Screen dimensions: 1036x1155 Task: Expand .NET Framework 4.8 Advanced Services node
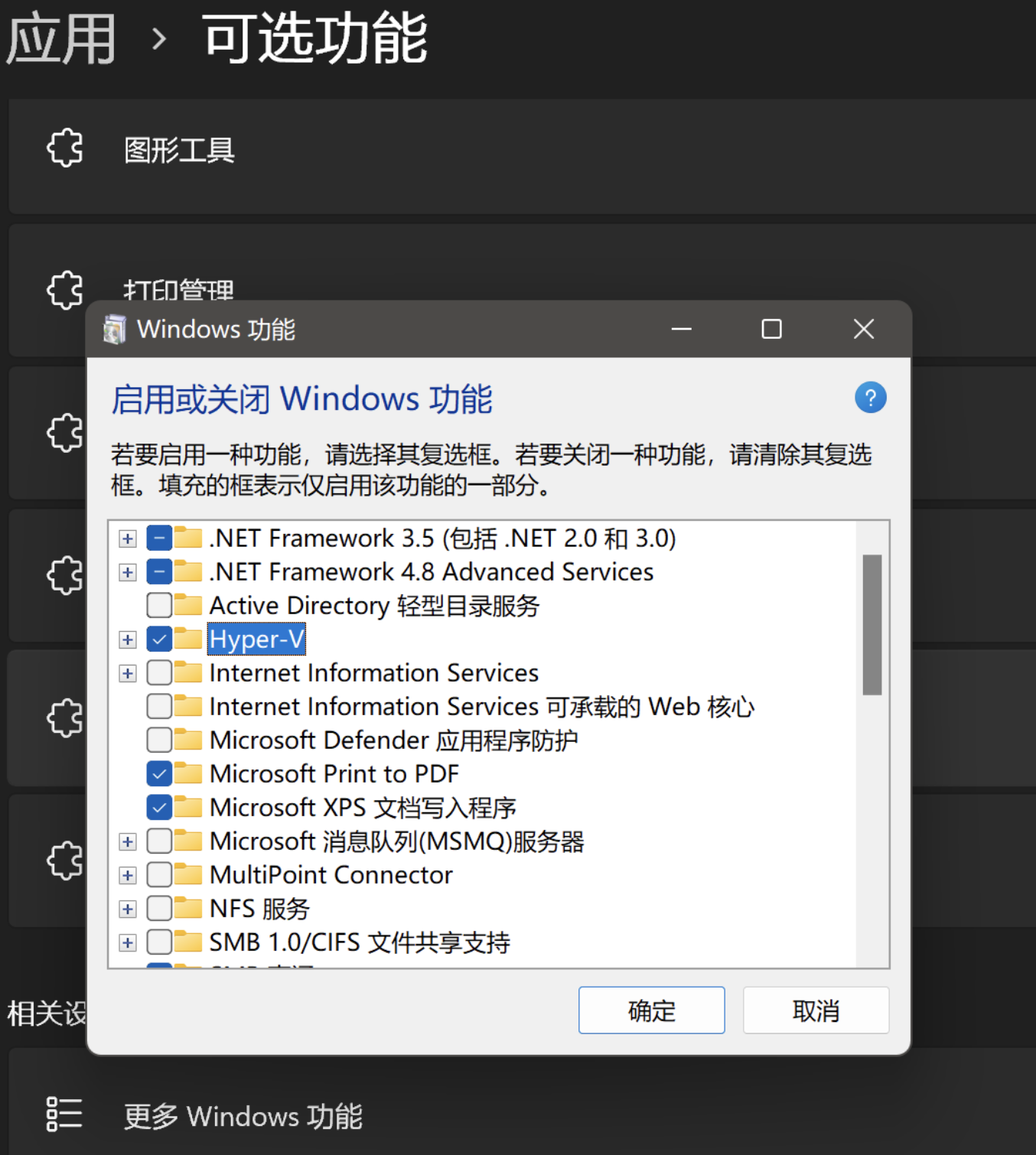click(128, 572)
